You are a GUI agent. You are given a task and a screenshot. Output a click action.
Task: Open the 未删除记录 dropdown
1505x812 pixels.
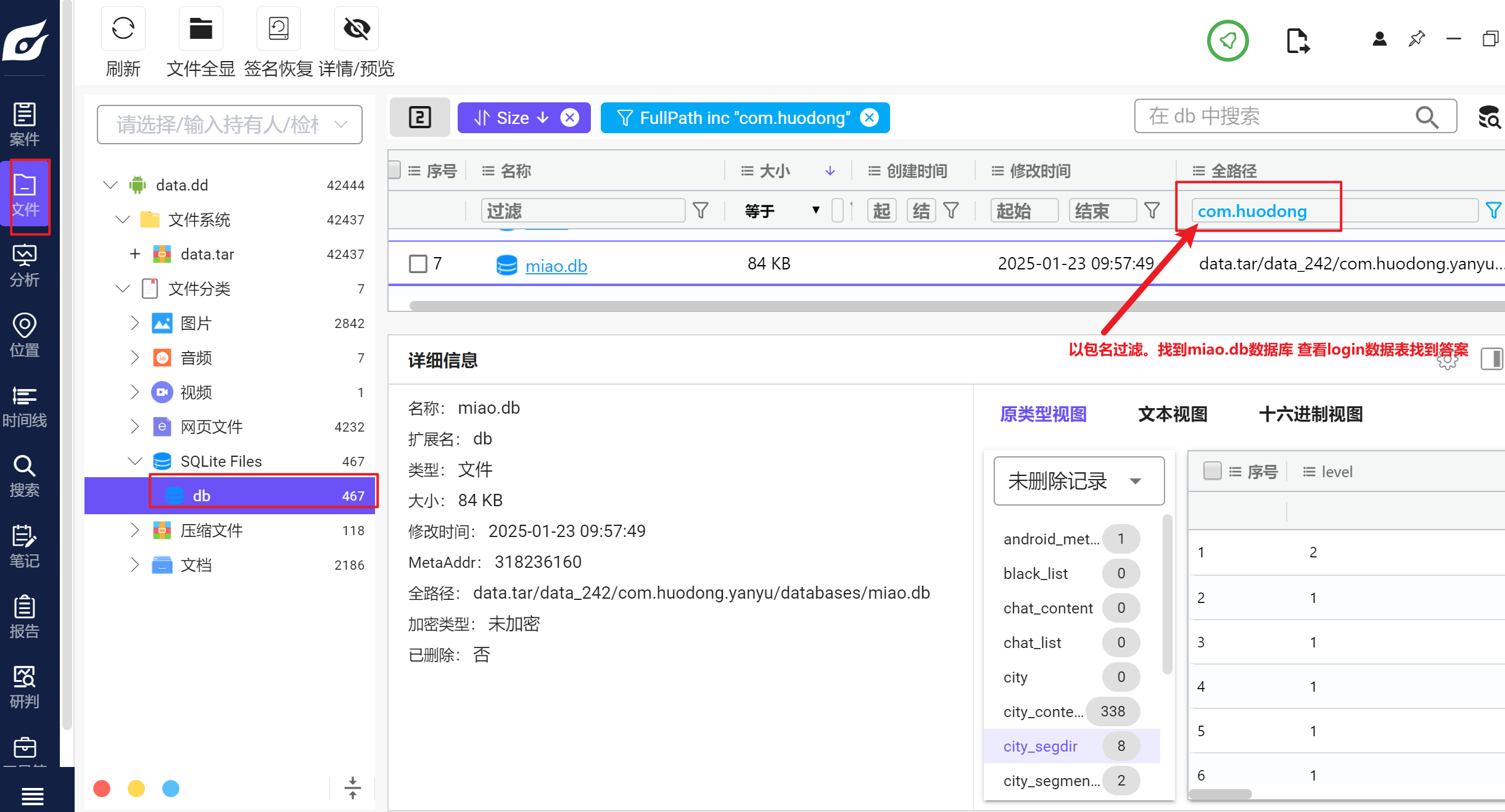click(x=1078, y=481)
